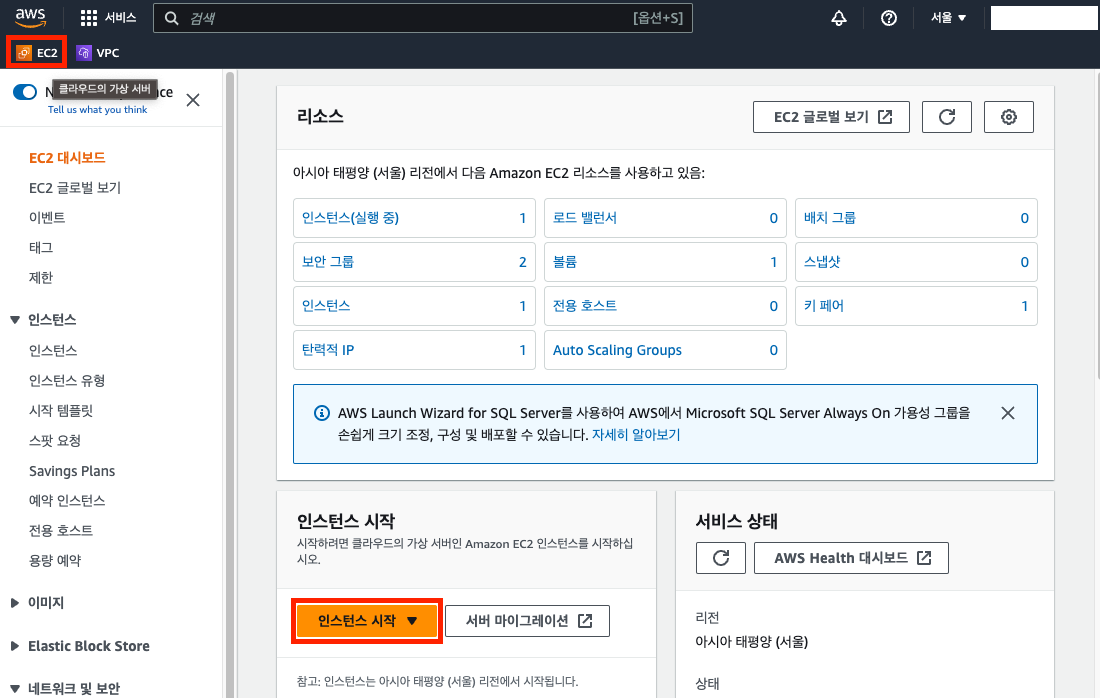
Task: Open the Snapshots resource tile
Action: tap(916, 262)
